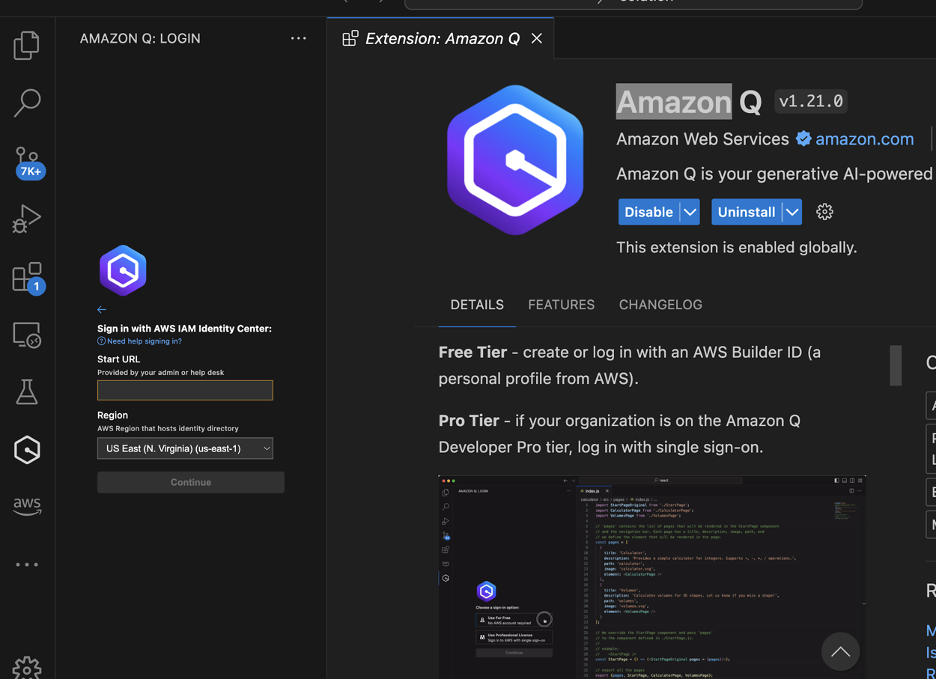Open the Region dropdown US East
936x680 pixels.
pyautogui.click(x=185, y=448)
